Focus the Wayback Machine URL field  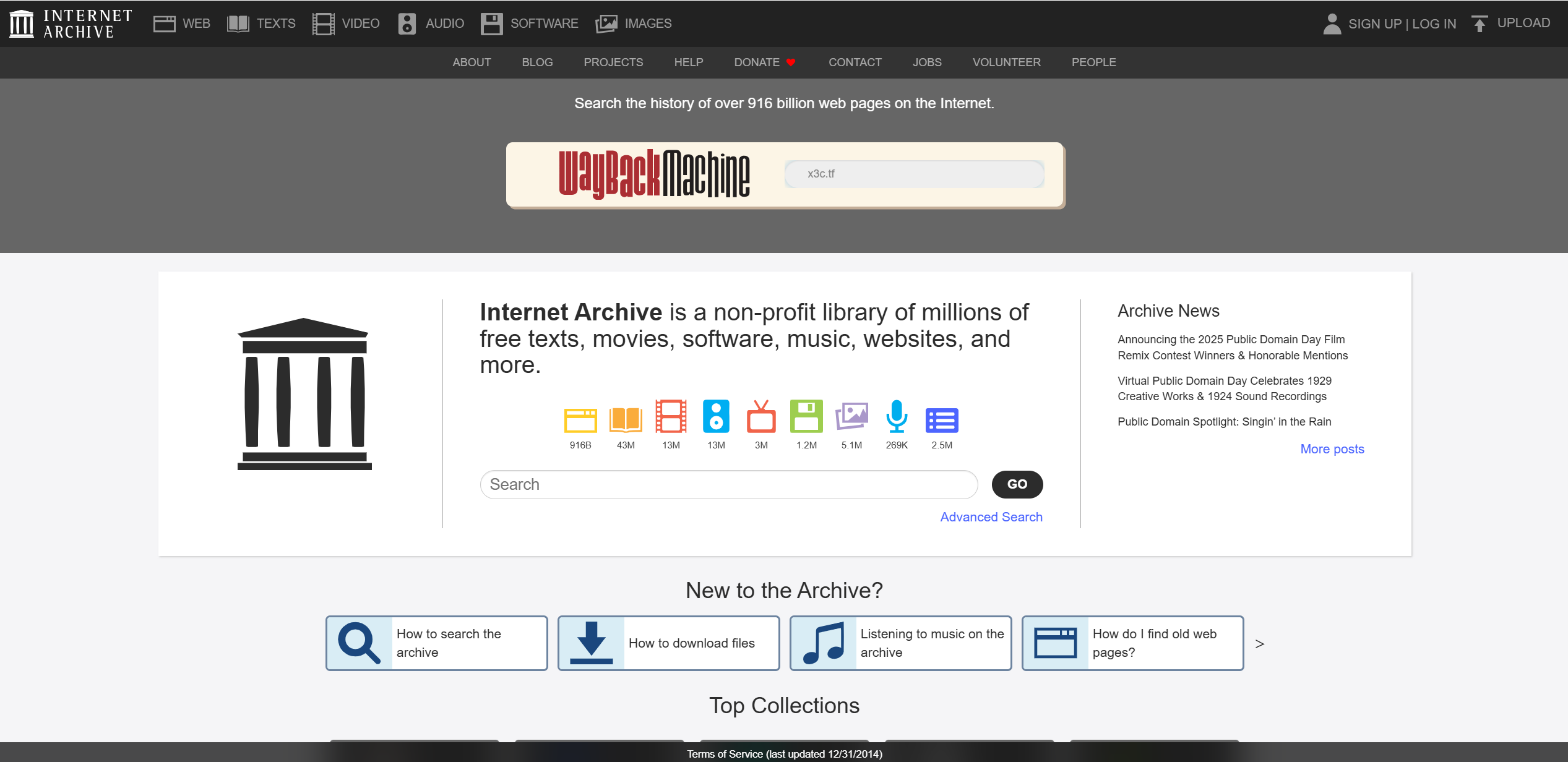(x=914, y=174)
